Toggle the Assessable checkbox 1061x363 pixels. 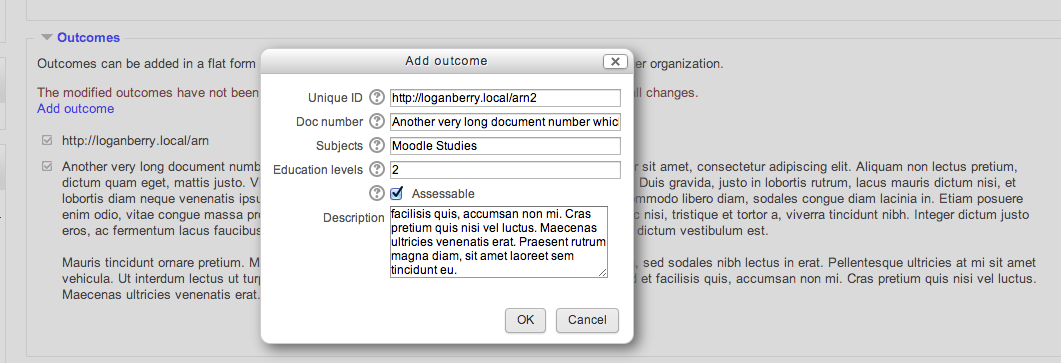tap(397, 193)
